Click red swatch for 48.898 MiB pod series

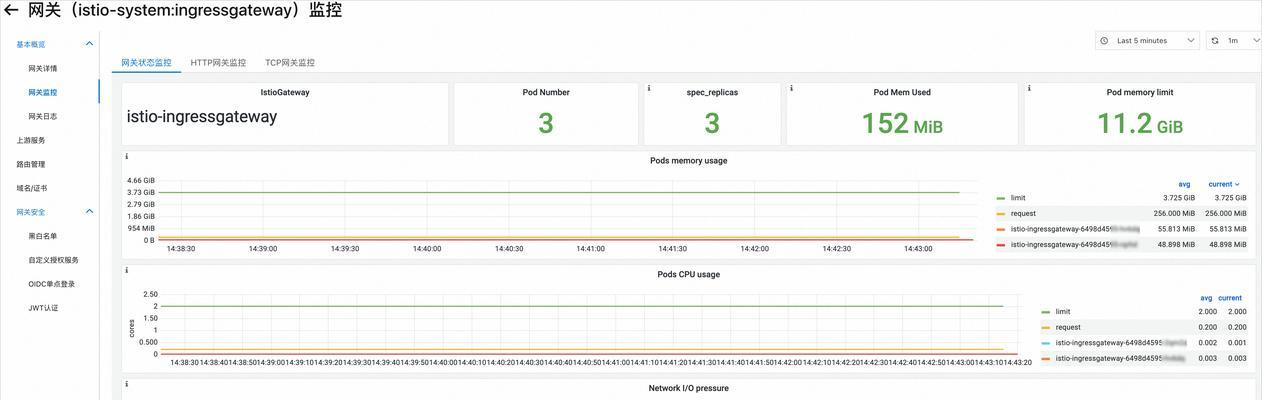(1001, 244)
